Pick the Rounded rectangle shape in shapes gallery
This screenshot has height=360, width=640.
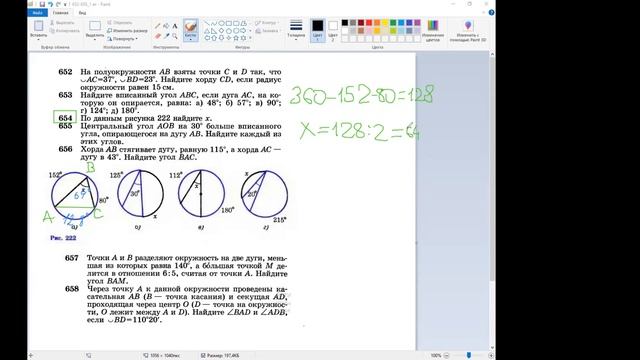click(236, 23)
